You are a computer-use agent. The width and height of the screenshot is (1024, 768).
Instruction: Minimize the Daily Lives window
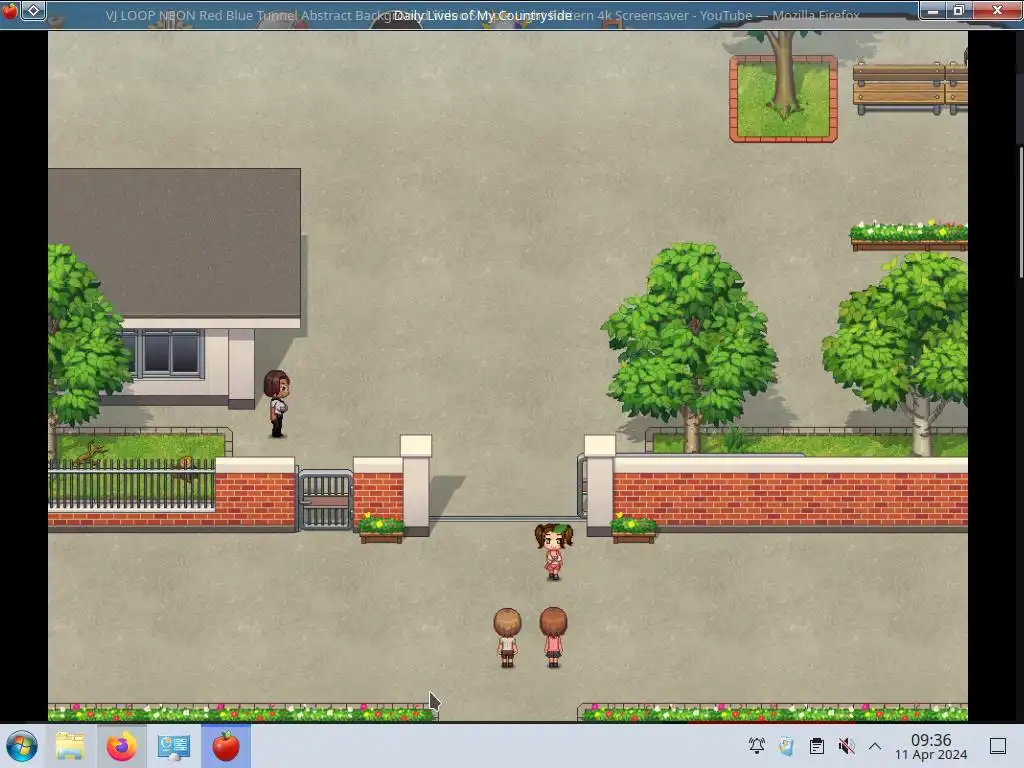tap(933, 10)
